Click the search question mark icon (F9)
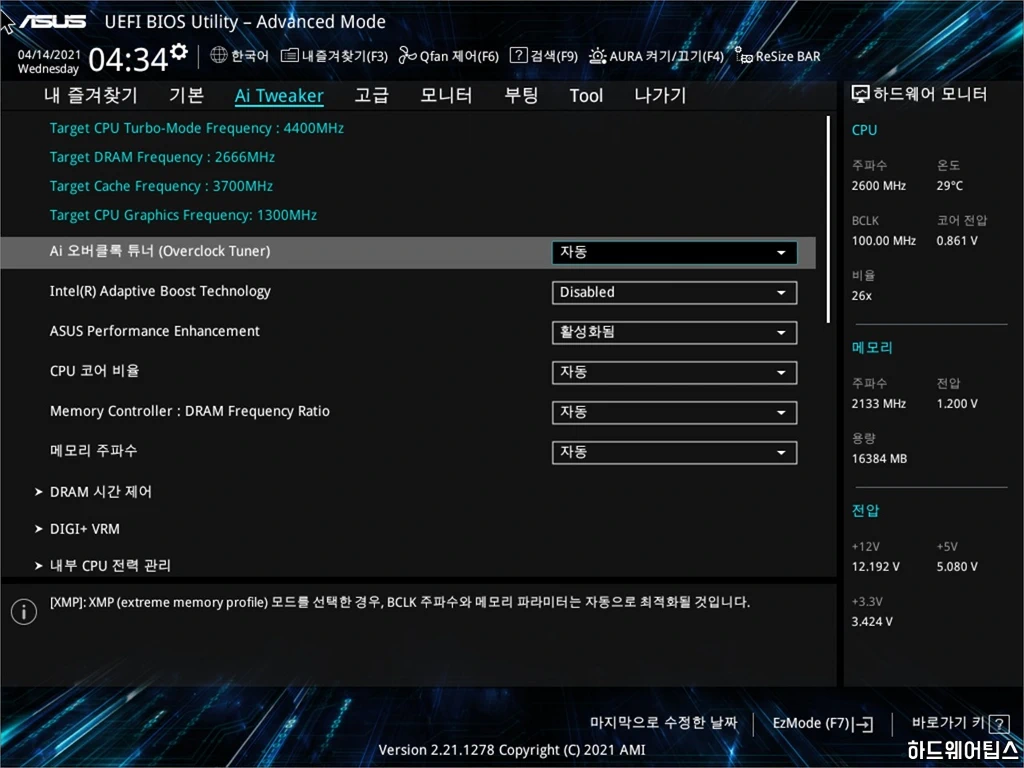This screenshot has height=768, width=1024. coord(518,56)
